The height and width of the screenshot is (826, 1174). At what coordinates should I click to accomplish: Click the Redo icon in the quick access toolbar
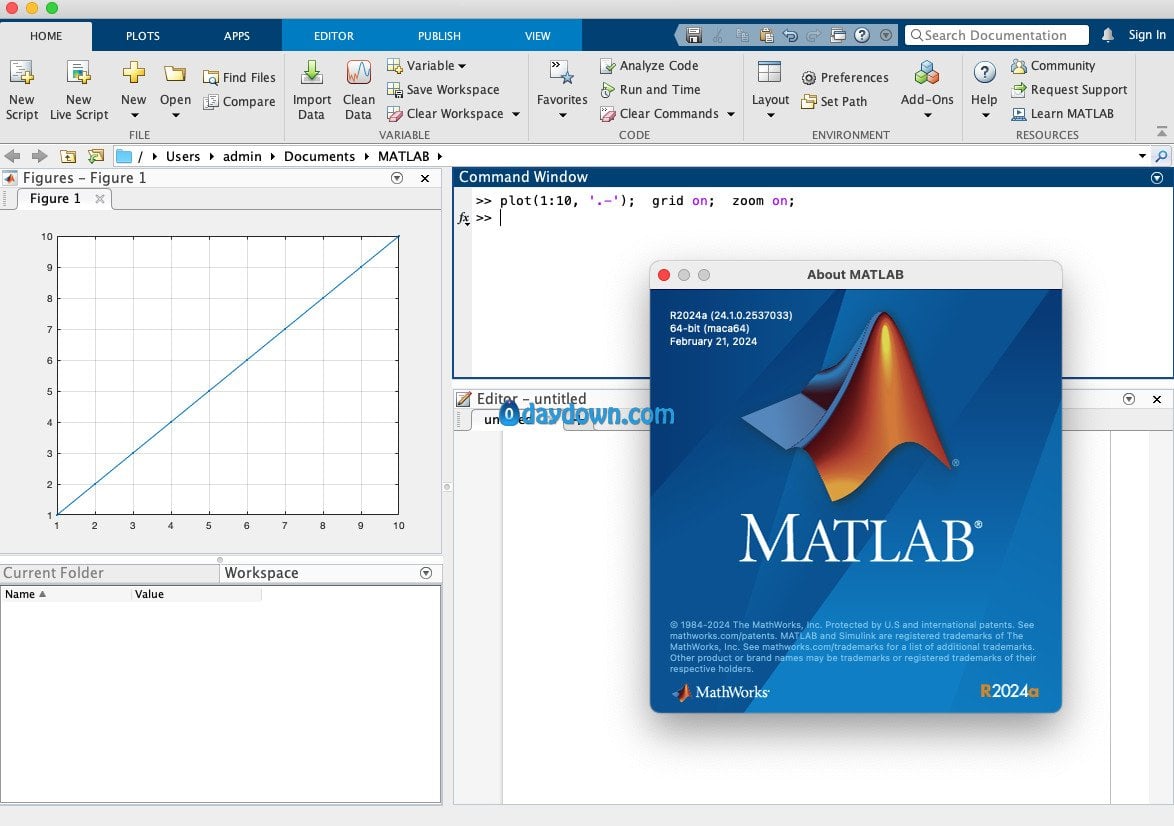coord(814,35)
